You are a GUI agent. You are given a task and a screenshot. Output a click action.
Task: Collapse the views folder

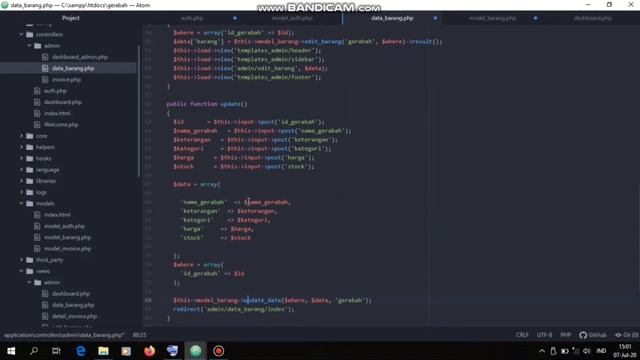click(x=21, y=271)
